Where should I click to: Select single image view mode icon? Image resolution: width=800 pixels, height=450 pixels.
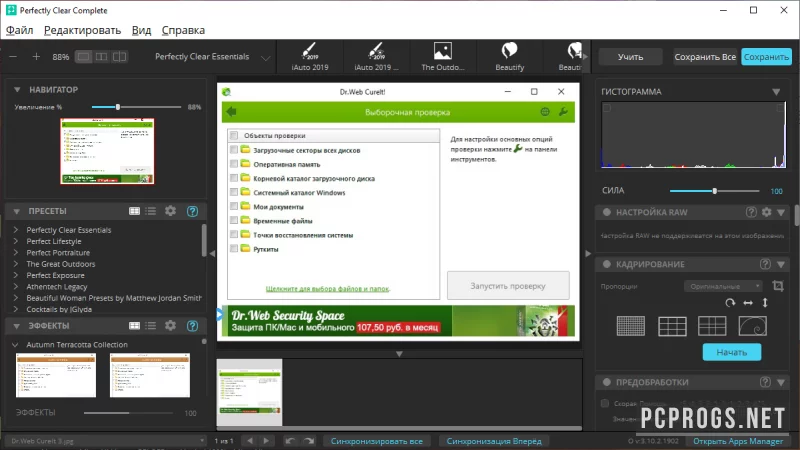[83, 57]
